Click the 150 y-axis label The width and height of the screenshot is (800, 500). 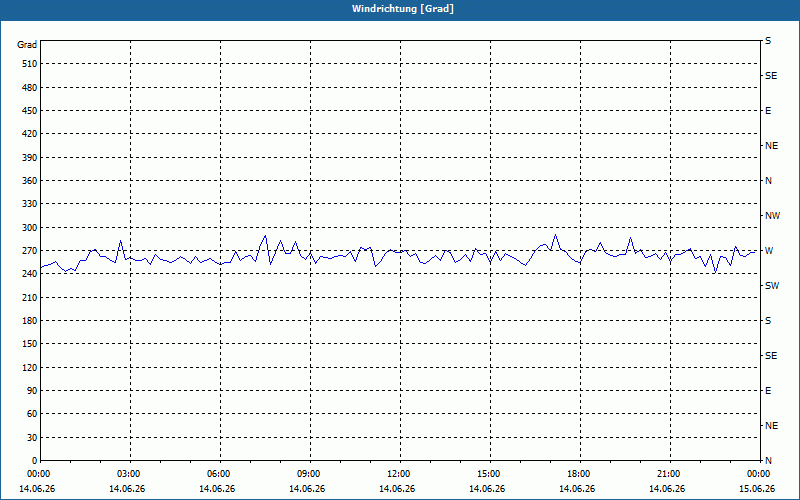click(30, 344)
